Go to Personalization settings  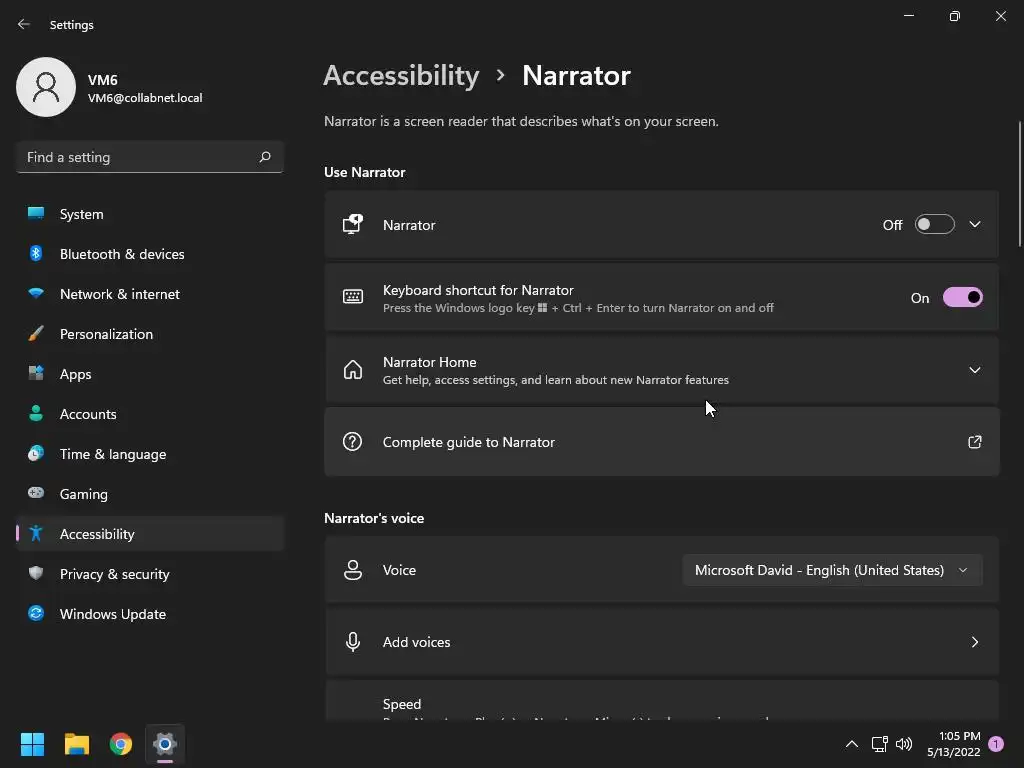[x=106, y=334]
